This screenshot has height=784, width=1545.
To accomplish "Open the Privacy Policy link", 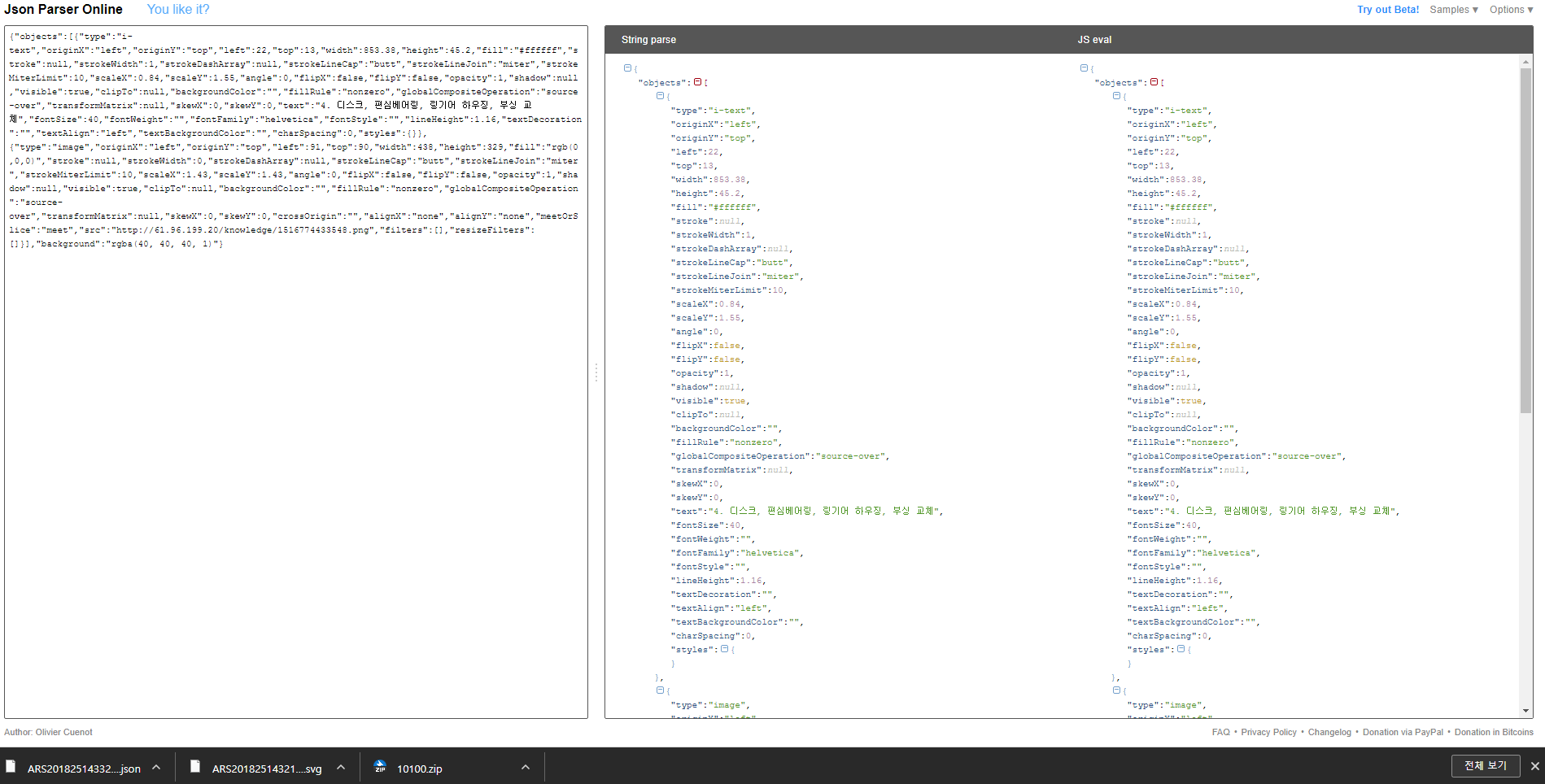I will pyautogui.click(x=1268, y=732).
